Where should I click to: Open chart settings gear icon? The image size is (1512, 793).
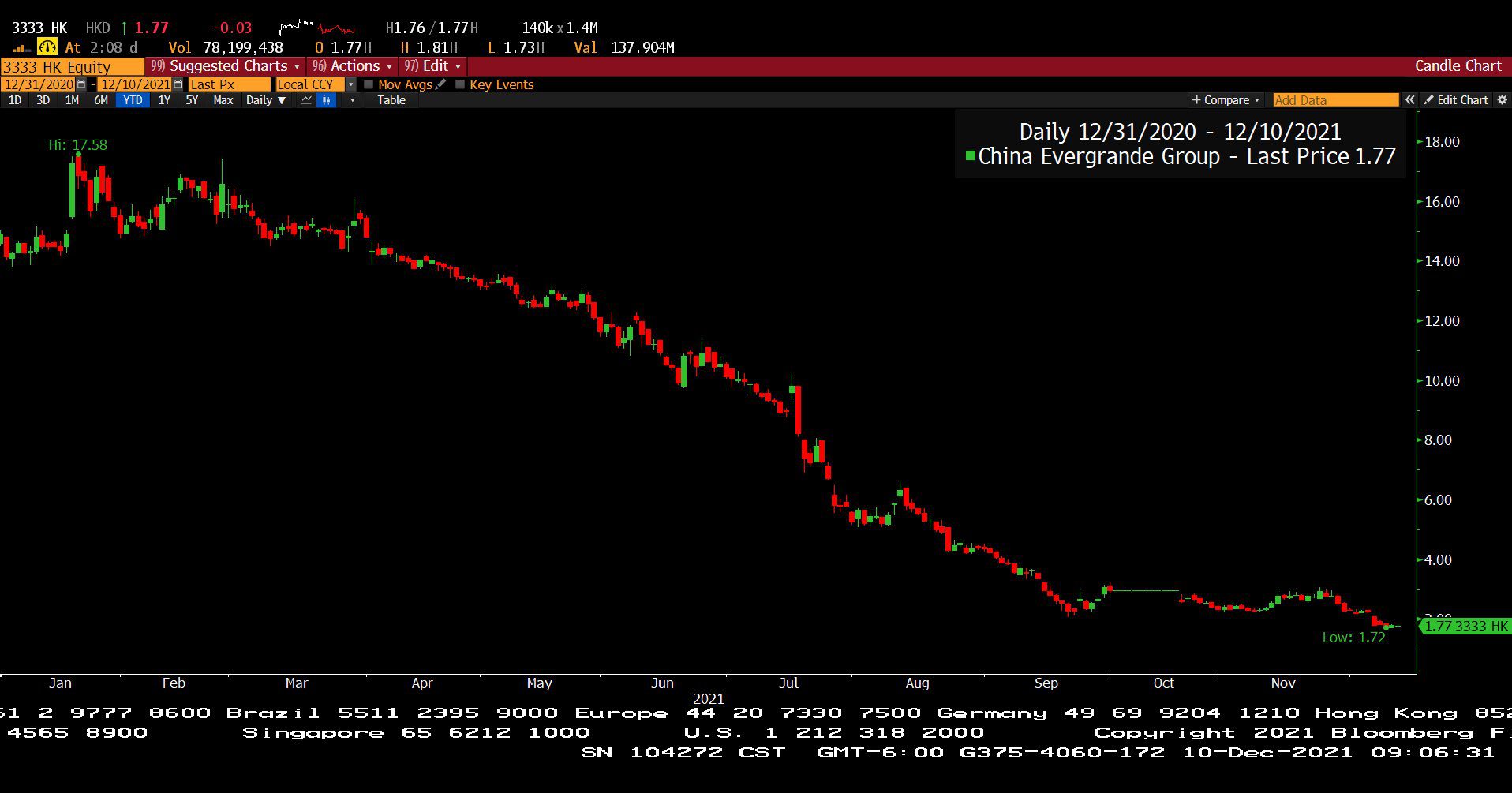click(1502, 100)
